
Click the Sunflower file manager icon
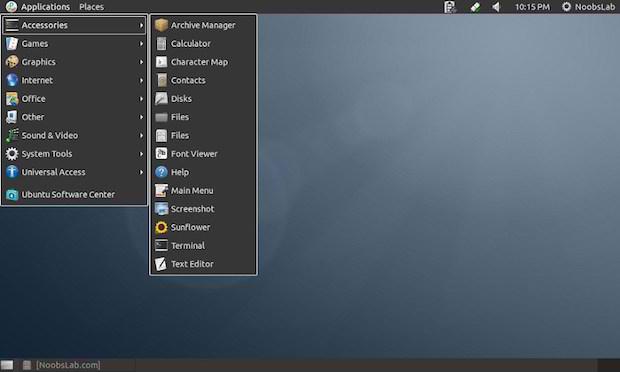pos(161,227)
